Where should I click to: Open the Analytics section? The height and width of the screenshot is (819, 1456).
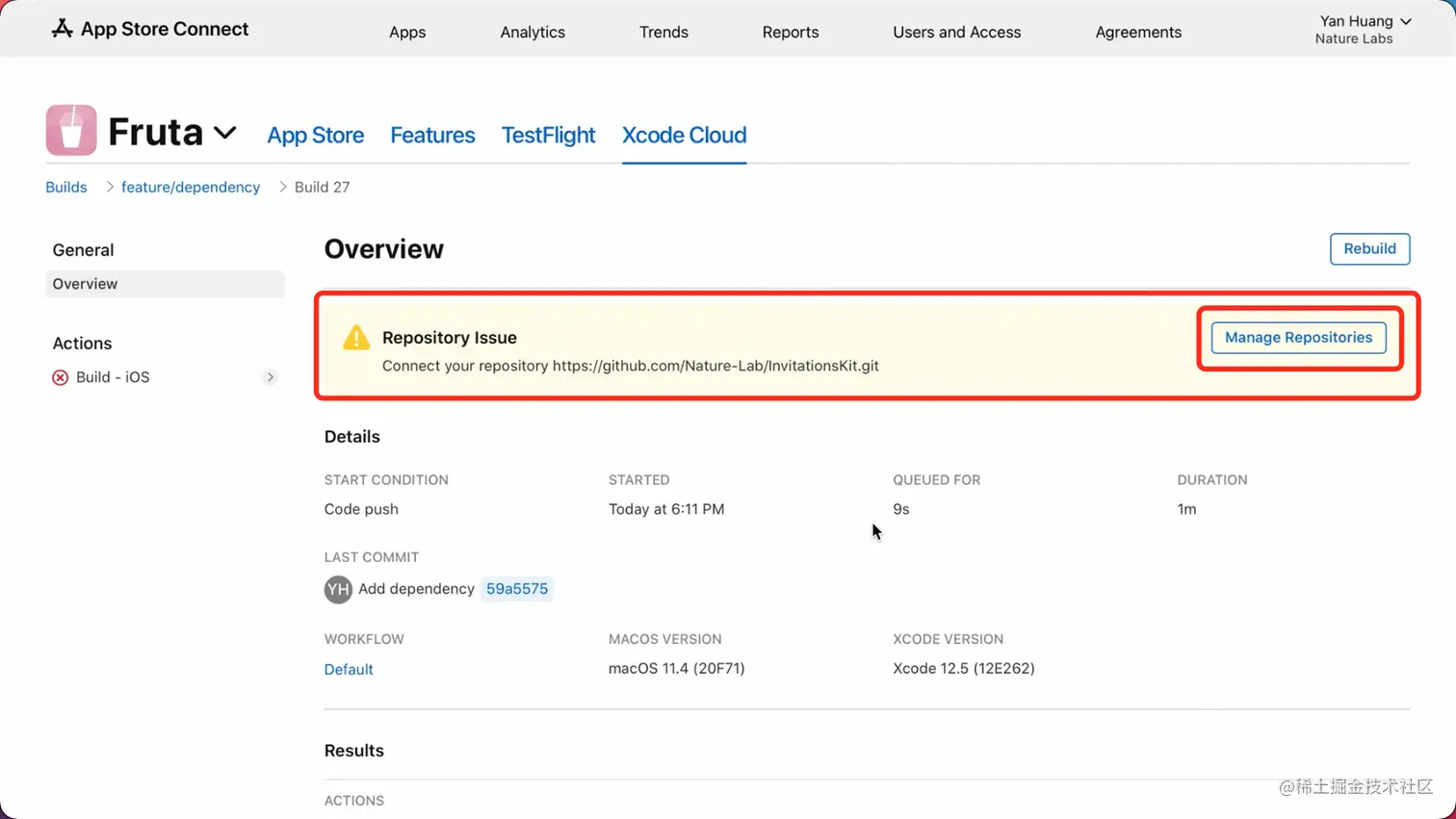[x=533, y=32]
